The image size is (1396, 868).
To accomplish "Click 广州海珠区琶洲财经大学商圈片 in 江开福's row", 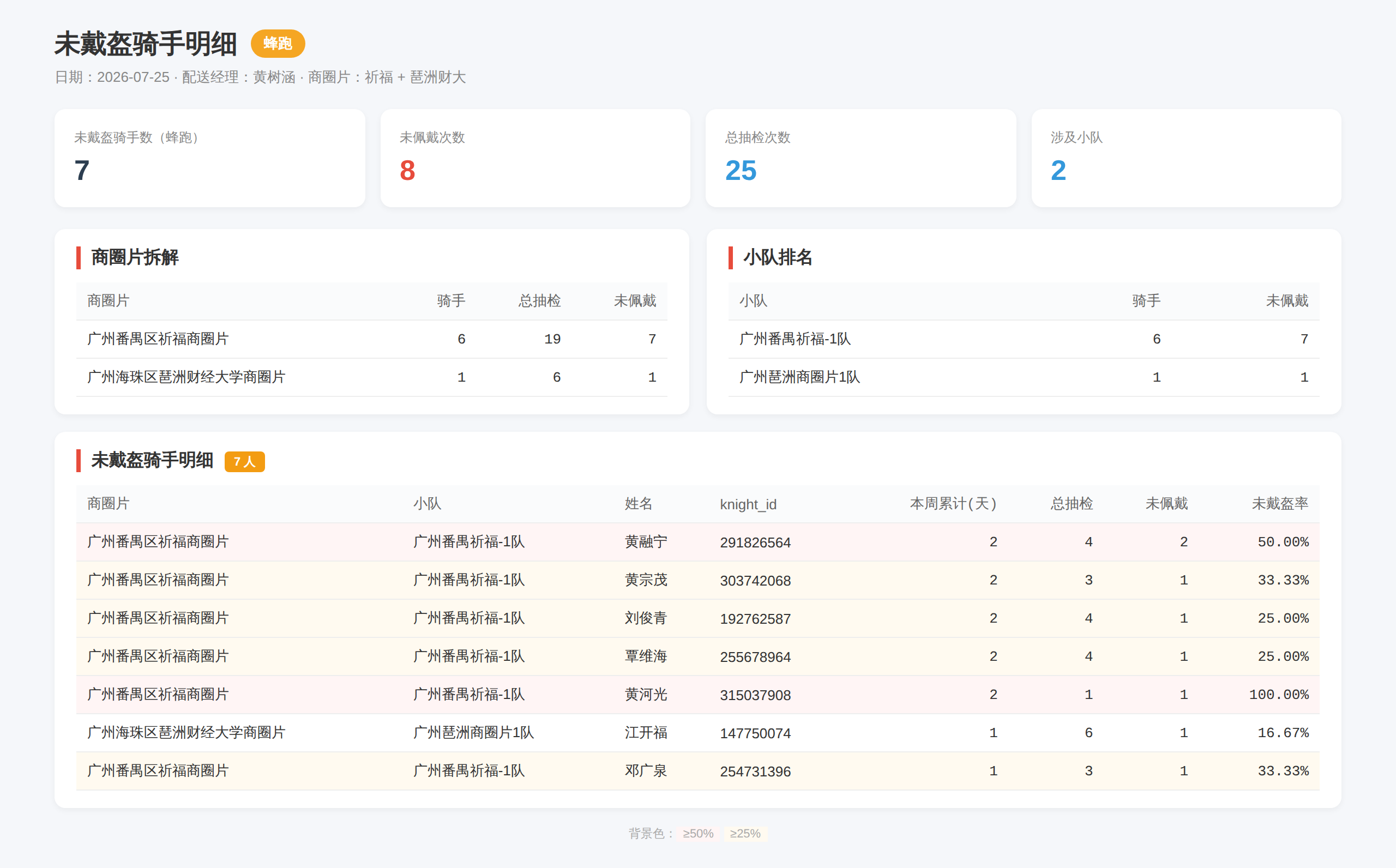I will pos(186,733).
